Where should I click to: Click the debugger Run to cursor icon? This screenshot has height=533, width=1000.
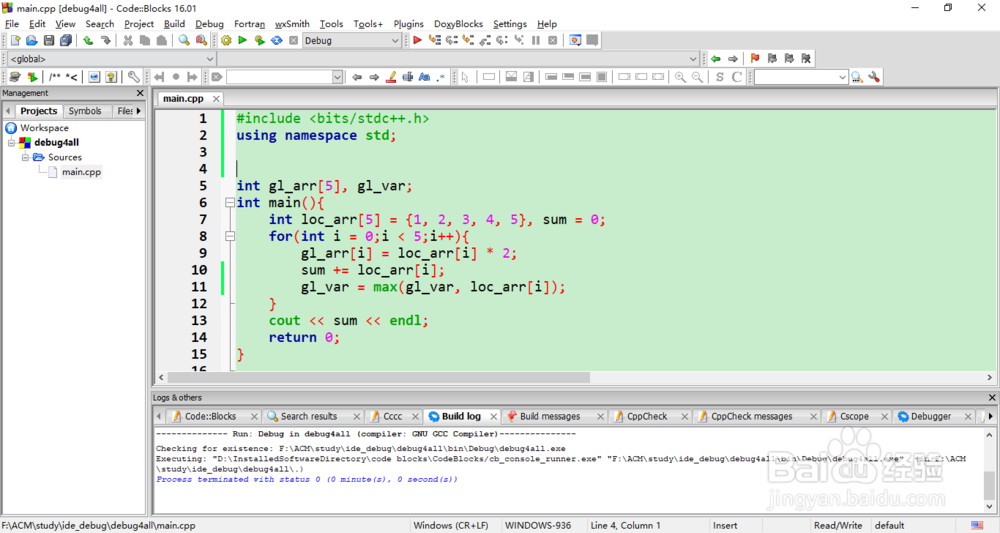click(434, 40)
